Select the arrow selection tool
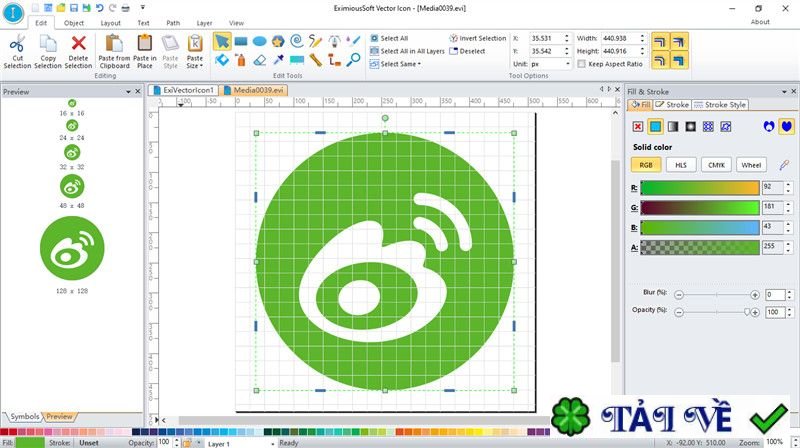 222,41
